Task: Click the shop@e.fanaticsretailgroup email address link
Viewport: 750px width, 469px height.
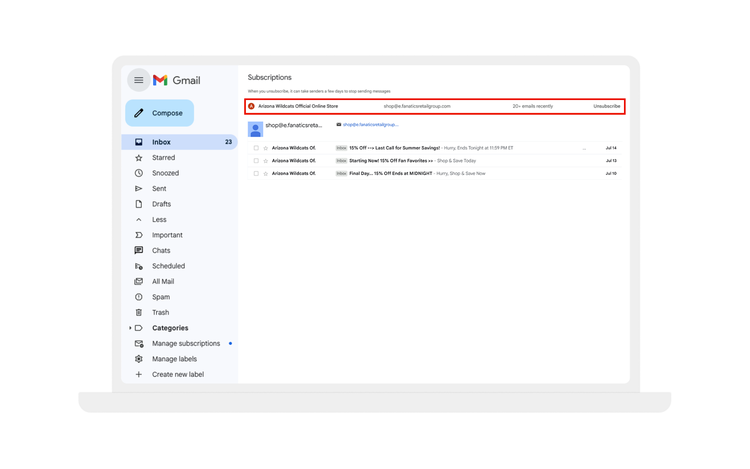Action: point(370,125)
